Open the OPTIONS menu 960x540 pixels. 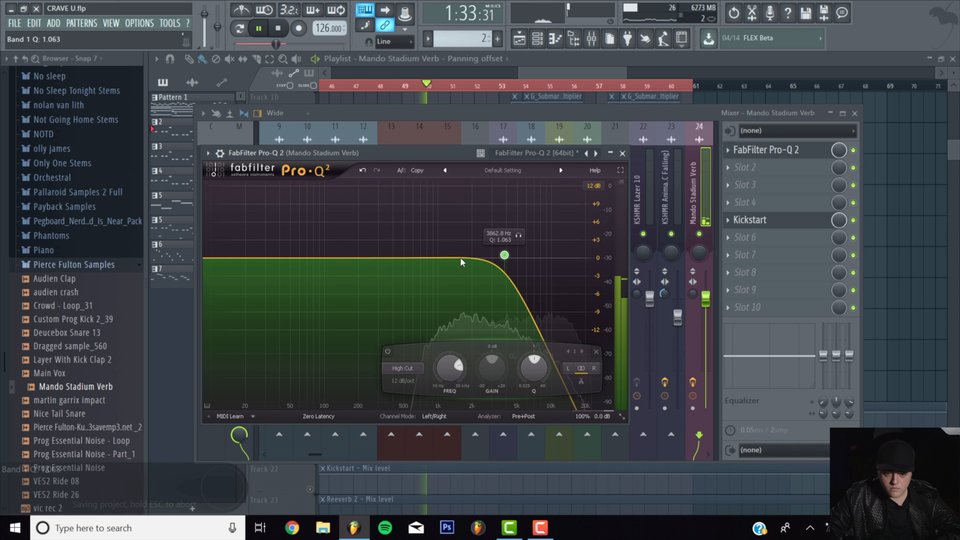coord(139,23)
